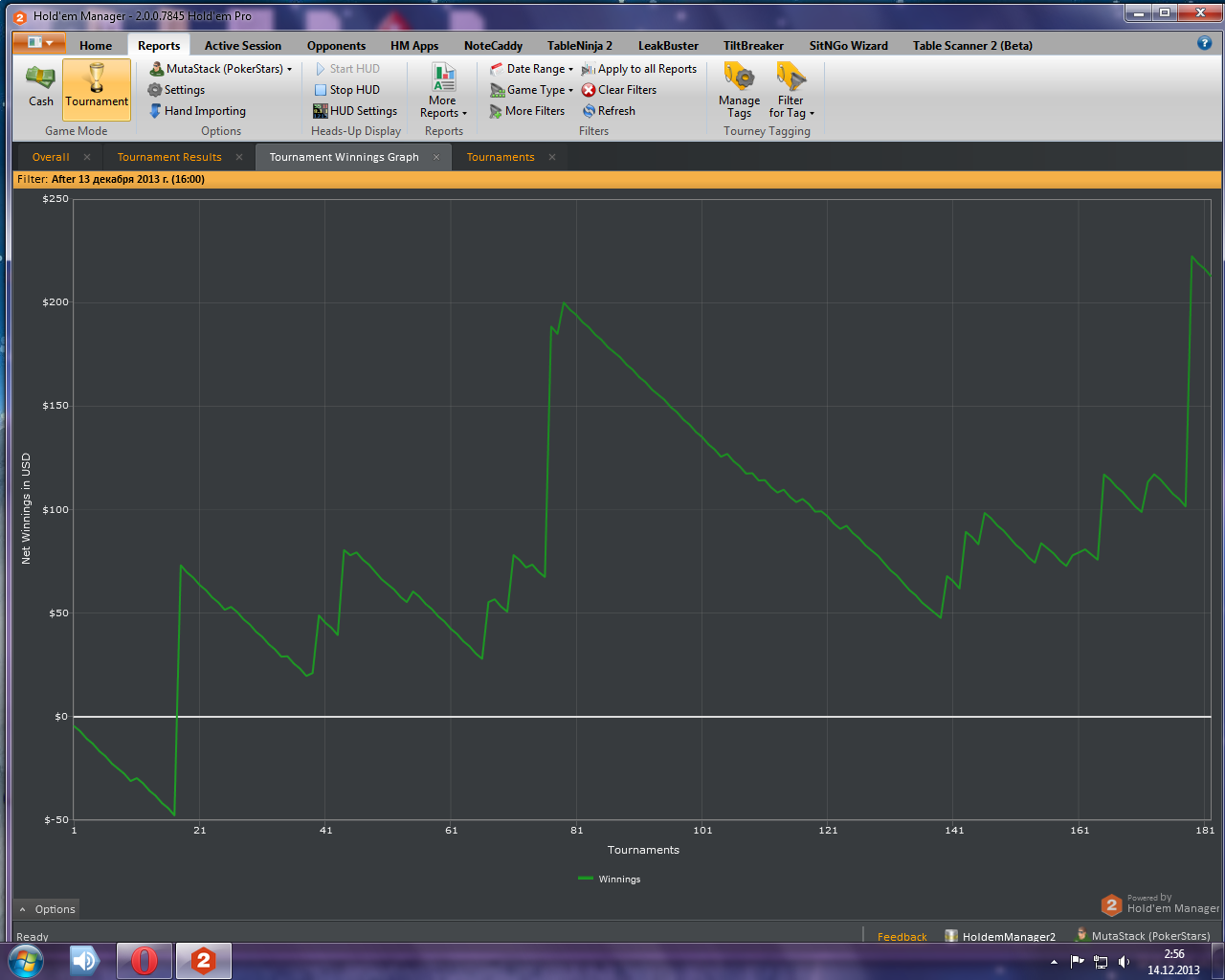Open Windows Start menu
The height and width of the screenshot is (980, 1225).
pos(26,961)
